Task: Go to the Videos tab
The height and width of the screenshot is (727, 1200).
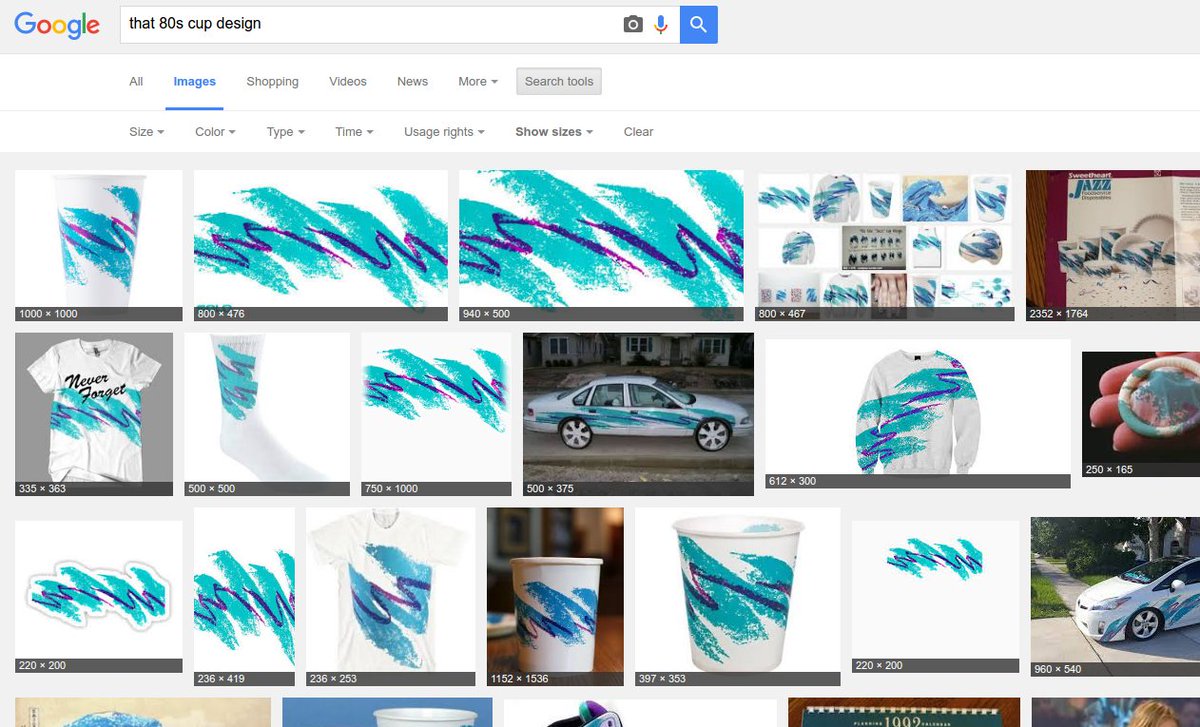Action: tap(348, 82)
